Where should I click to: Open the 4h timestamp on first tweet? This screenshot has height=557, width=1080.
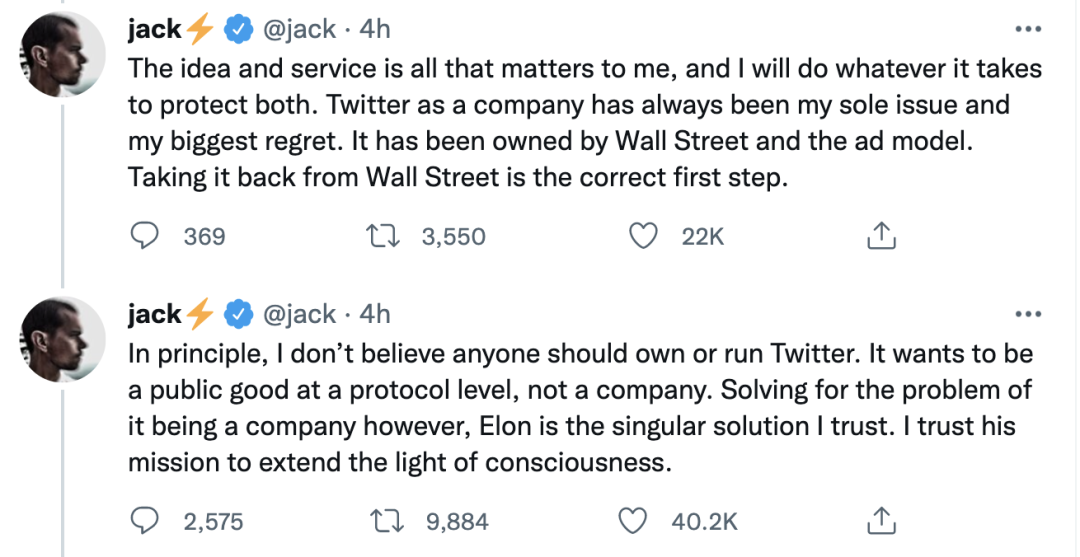tap(374, 30)
